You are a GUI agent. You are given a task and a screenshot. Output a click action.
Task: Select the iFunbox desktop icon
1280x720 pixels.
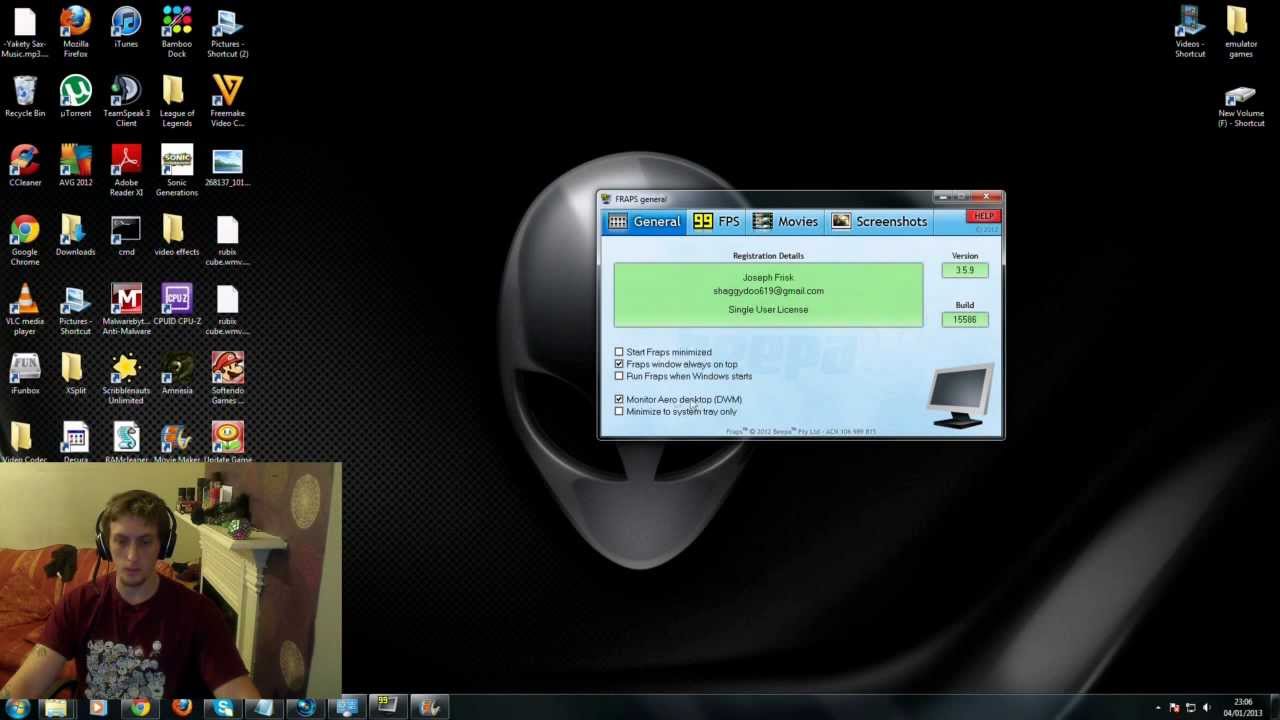coord(25,374)
